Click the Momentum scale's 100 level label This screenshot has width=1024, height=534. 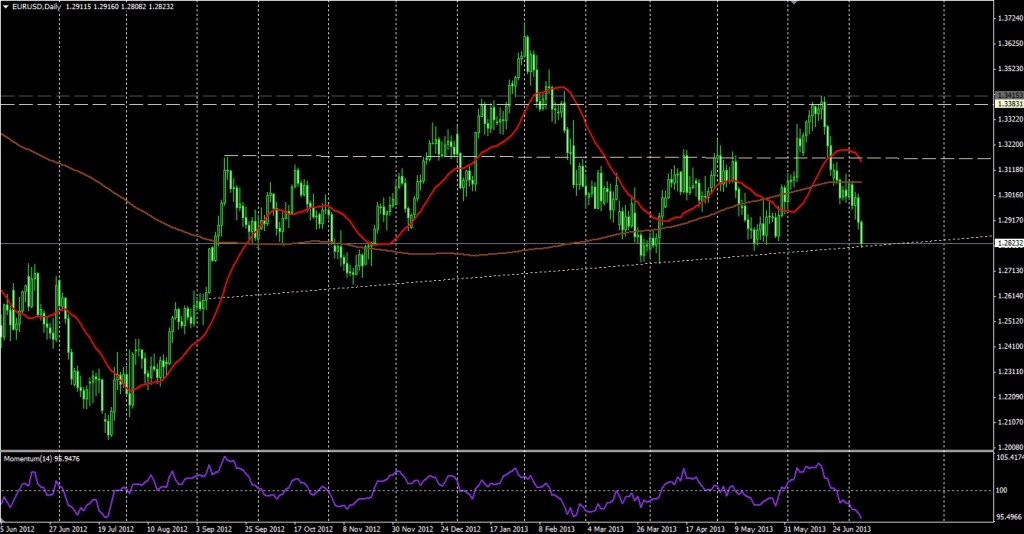click(1000, 490)
